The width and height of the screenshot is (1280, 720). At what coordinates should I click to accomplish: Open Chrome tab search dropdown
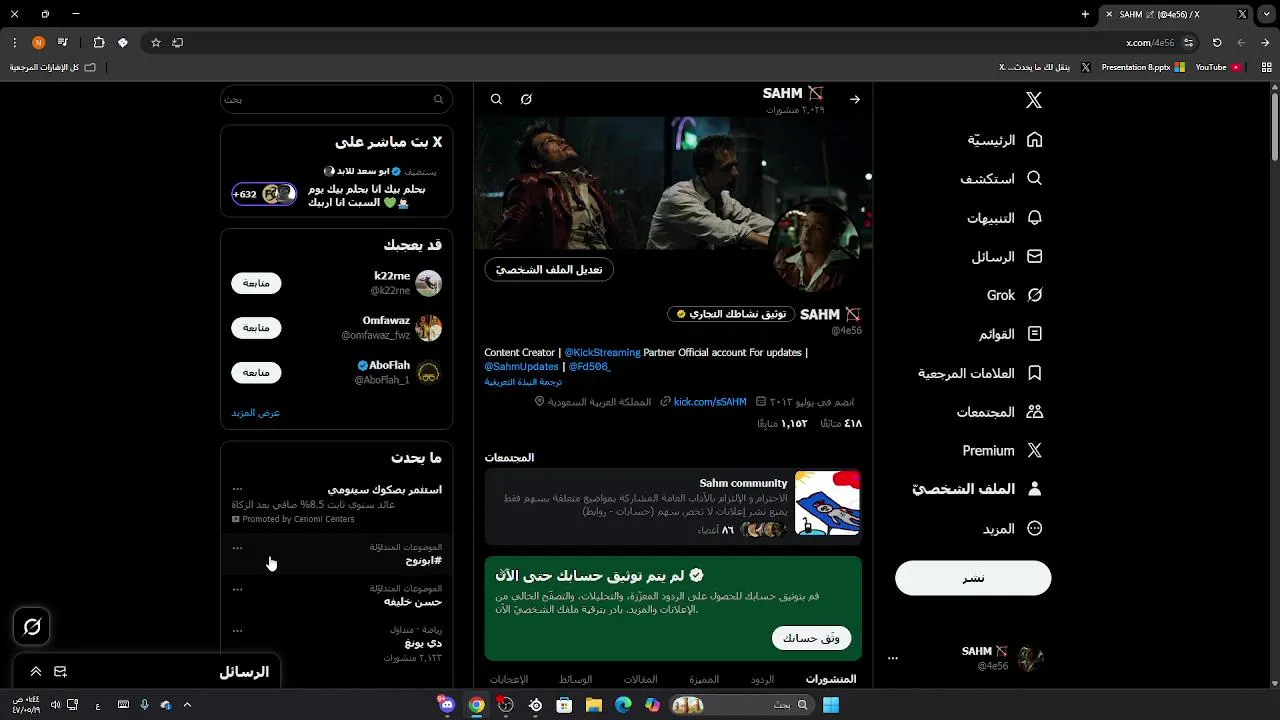click(x=1265, y=14)
